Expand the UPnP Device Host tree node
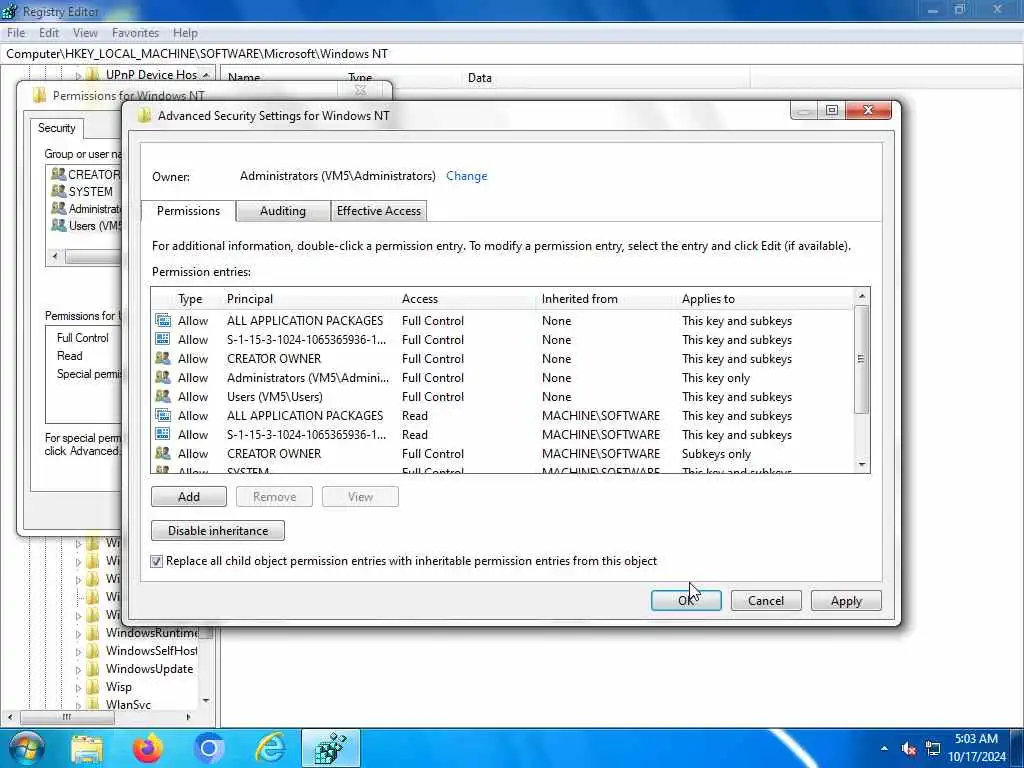Screen dimensions: 1024x768 pos(78,76)
